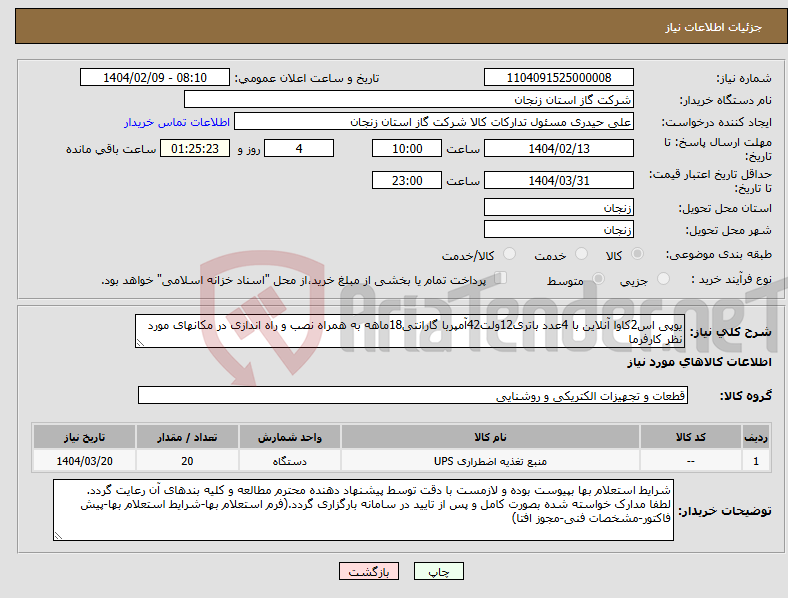788x598 pixels.
Task: Click the نام کالا column header
Action: 490,437
